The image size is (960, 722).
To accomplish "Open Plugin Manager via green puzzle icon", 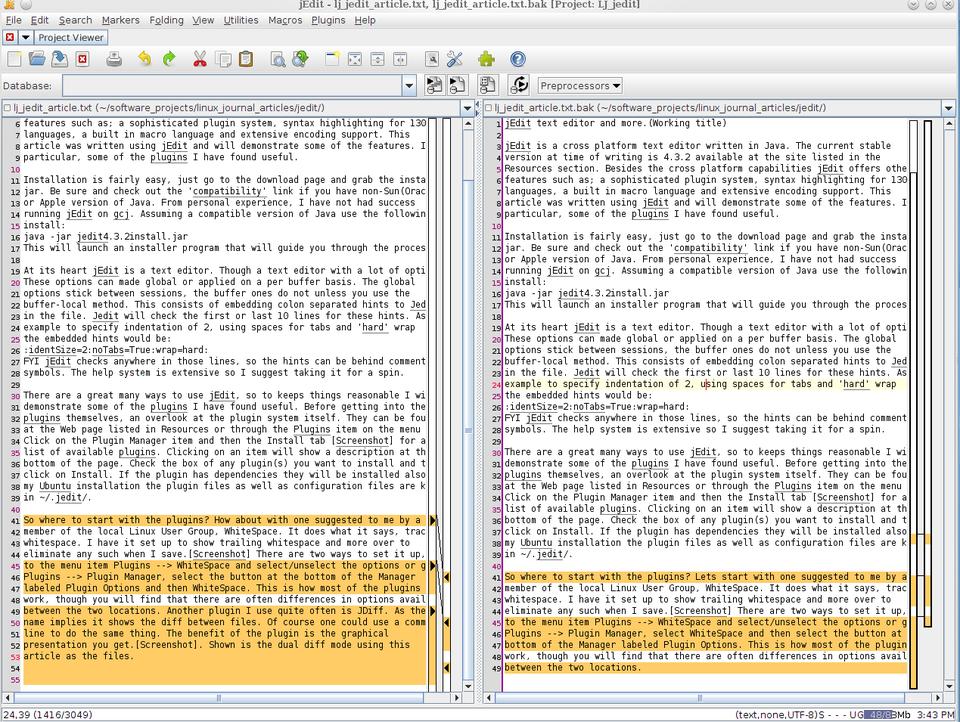I will click(486, 60).
